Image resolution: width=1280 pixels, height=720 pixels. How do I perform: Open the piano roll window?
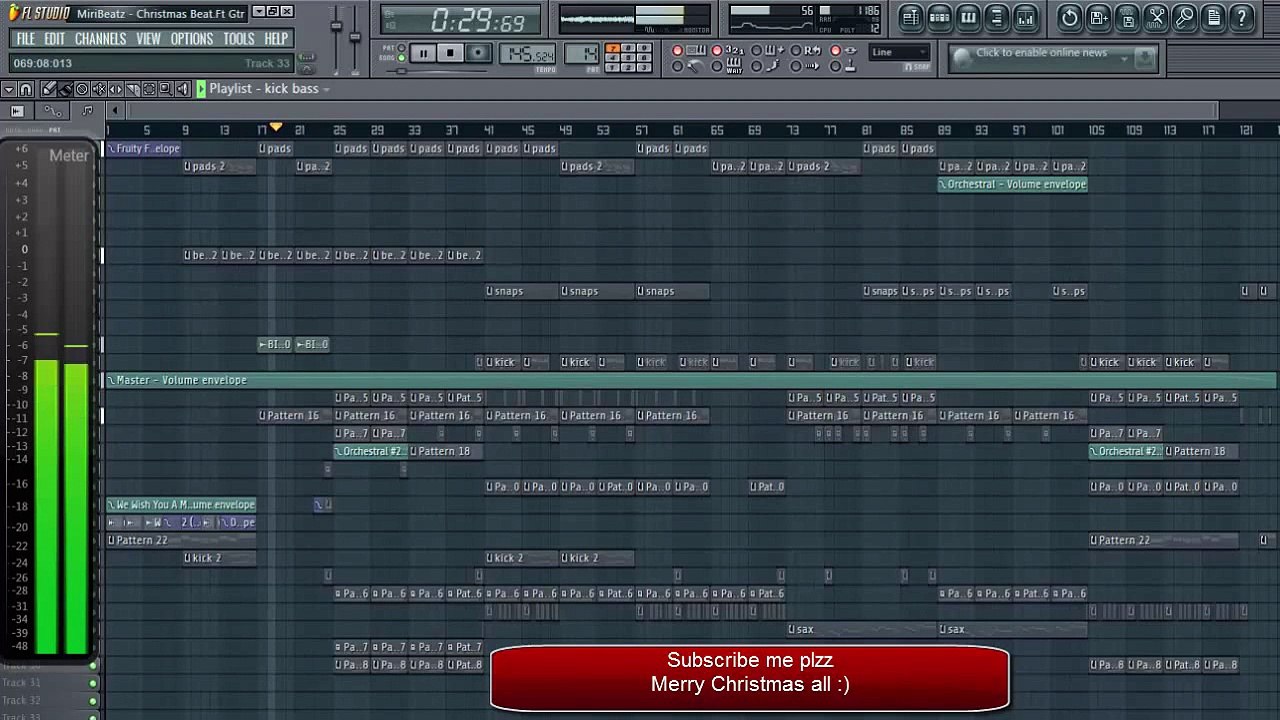[x=968, y=17]
